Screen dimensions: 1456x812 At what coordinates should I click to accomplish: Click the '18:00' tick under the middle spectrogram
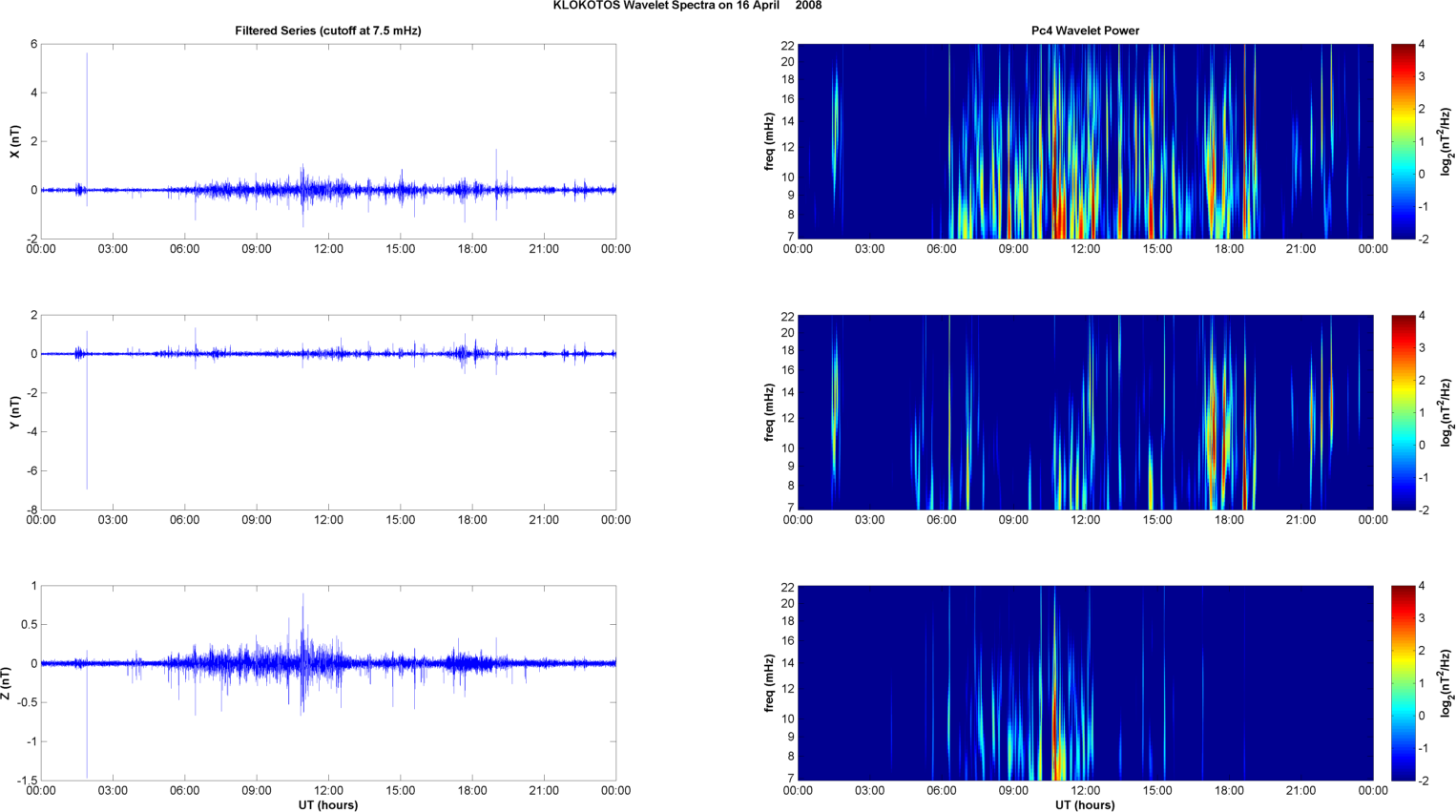point(1229,520)
